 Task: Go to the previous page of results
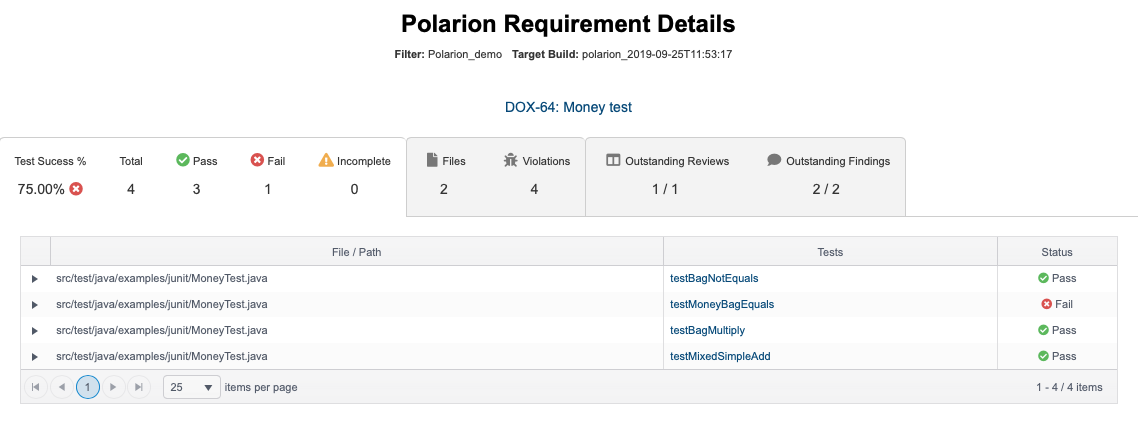(x=62, y=387)
